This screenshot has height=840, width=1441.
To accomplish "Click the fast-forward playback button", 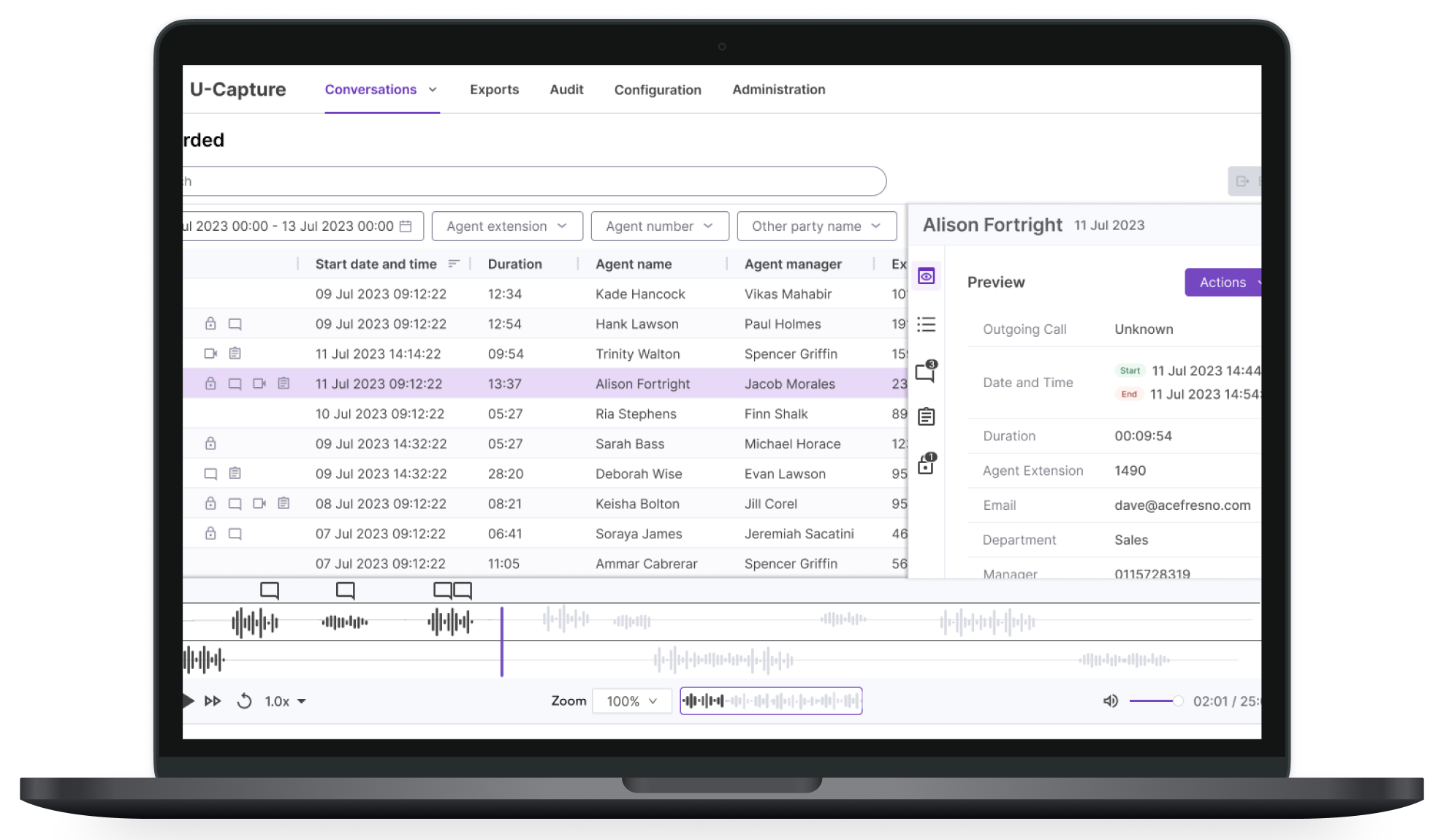I will click(x=213, y=701).
